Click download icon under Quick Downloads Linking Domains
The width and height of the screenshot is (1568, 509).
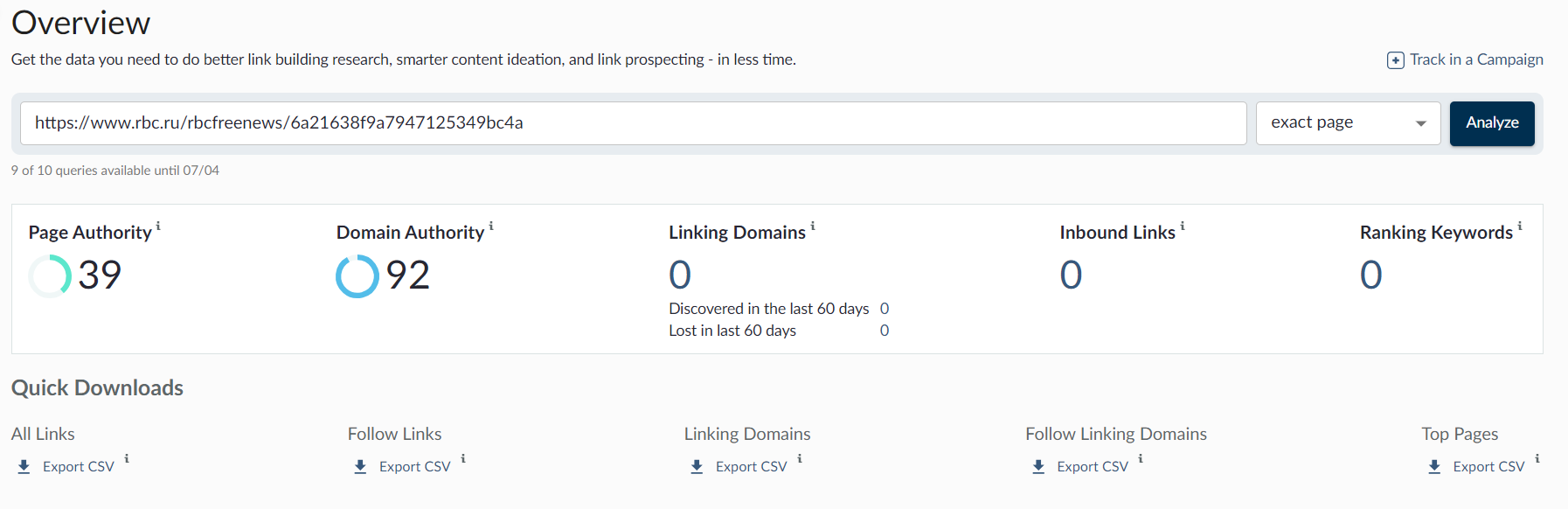point(697,467)
